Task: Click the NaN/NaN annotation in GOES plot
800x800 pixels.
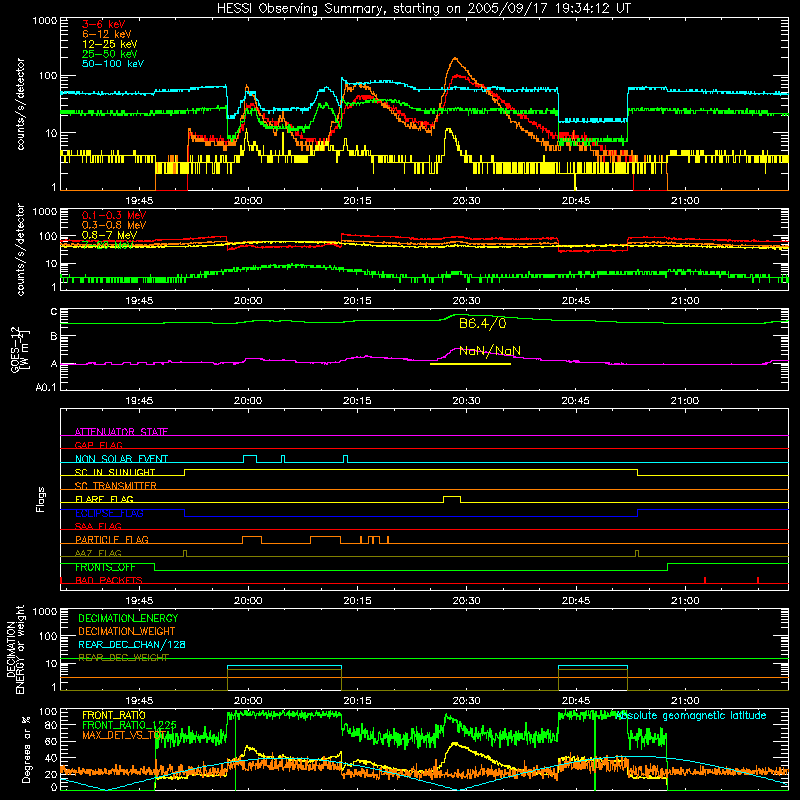Action: (x=490, y=351)
